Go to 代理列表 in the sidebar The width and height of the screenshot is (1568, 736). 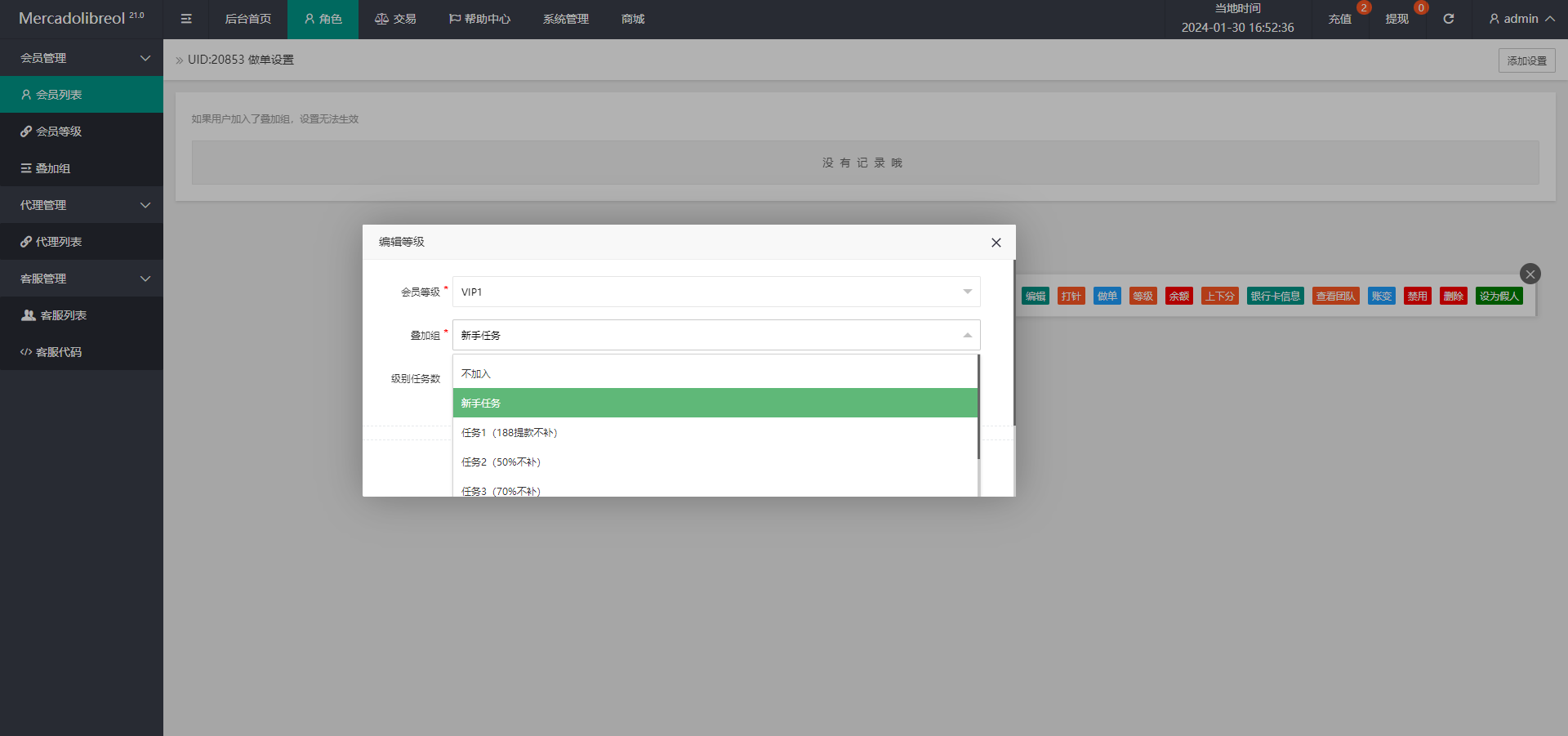coord(82,242)
